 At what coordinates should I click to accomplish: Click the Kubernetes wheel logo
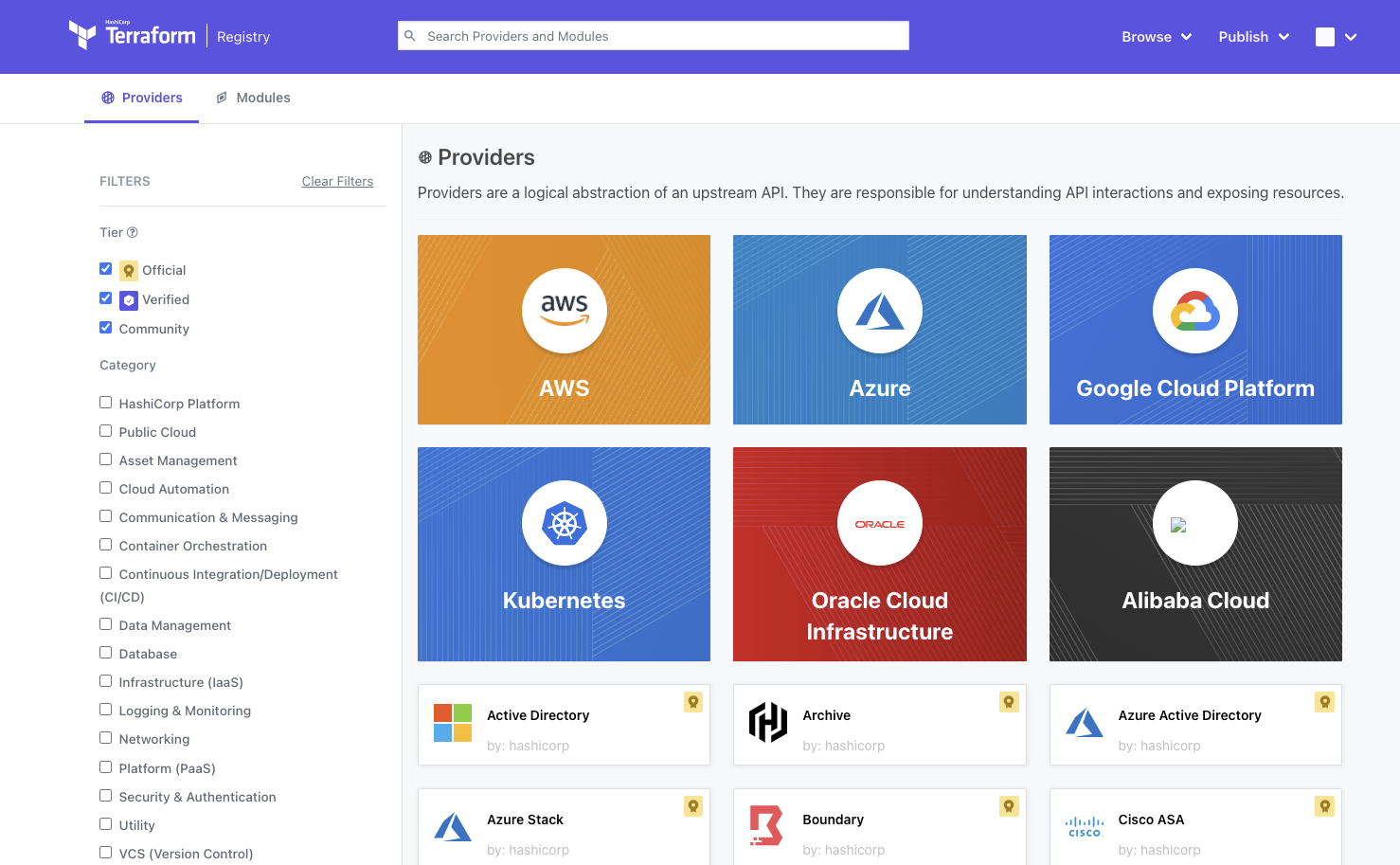(x=565, y=523)
